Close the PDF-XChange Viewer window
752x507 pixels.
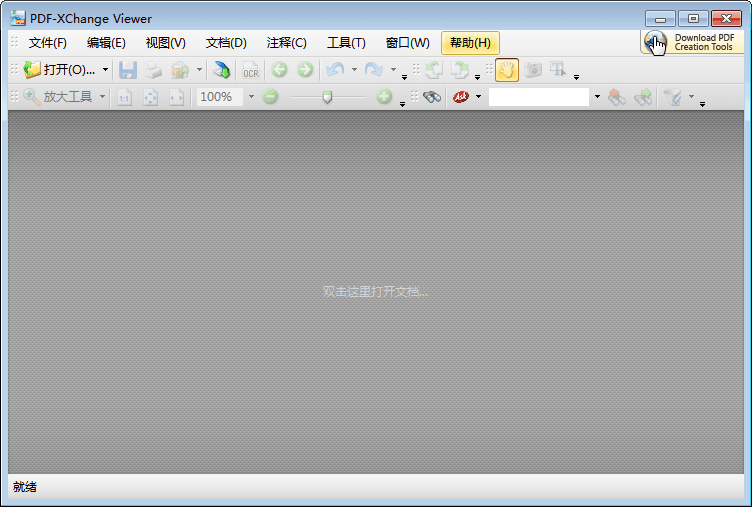[x=726, y=19]
